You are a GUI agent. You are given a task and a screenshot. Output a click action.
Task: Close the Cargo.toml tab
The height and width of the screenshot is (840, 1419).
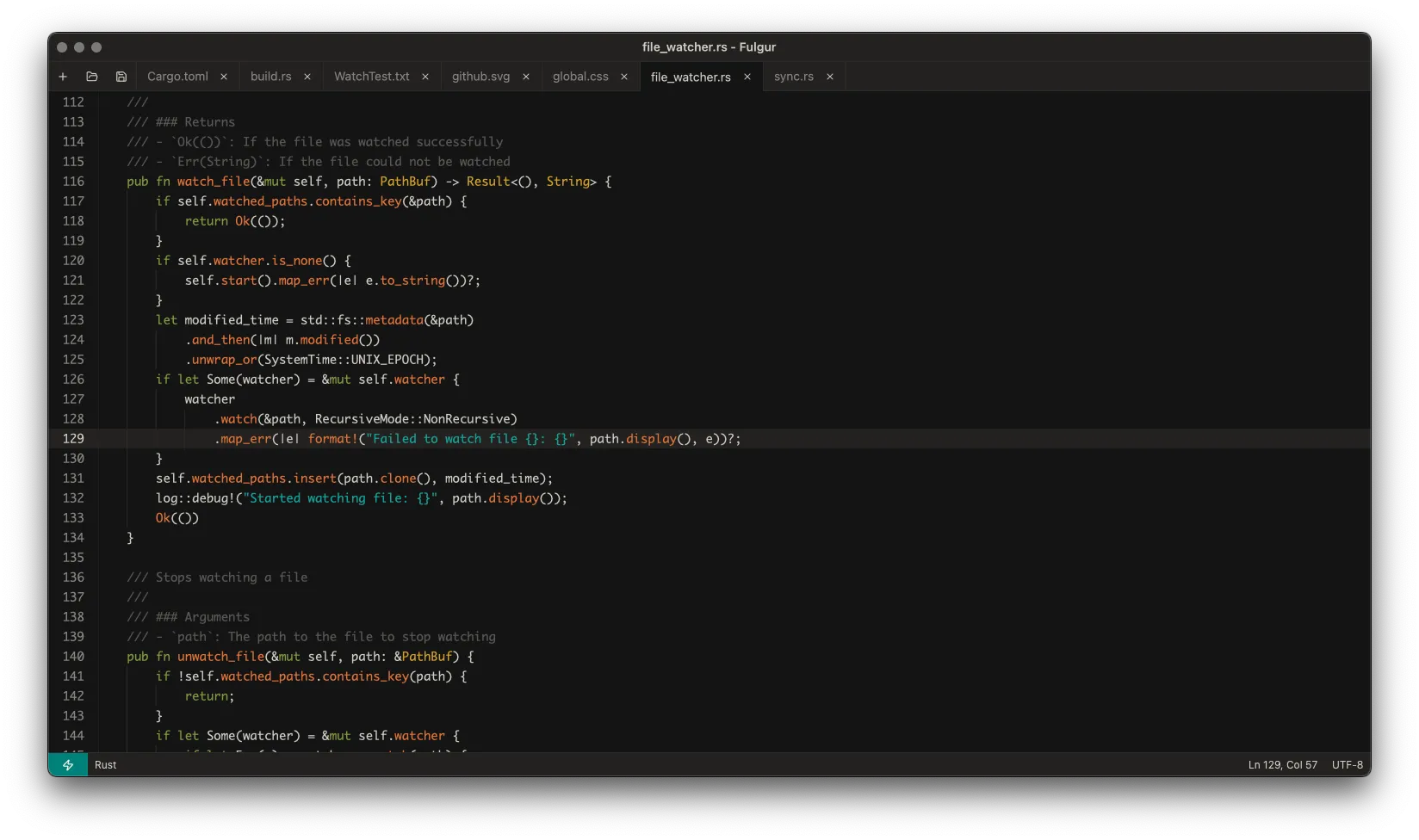(224, 77)
